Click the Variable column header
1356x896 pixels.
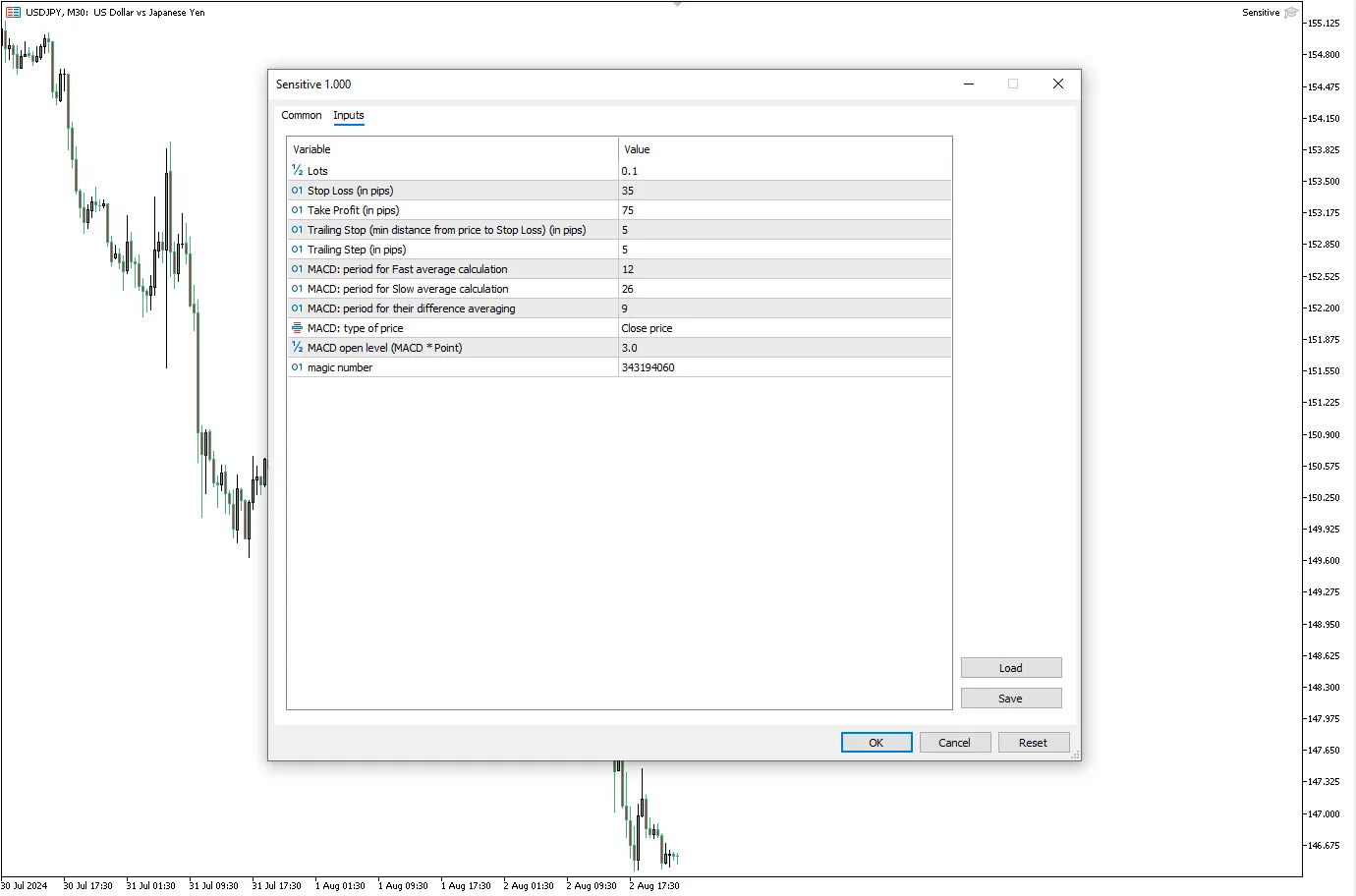click(453, 149)
